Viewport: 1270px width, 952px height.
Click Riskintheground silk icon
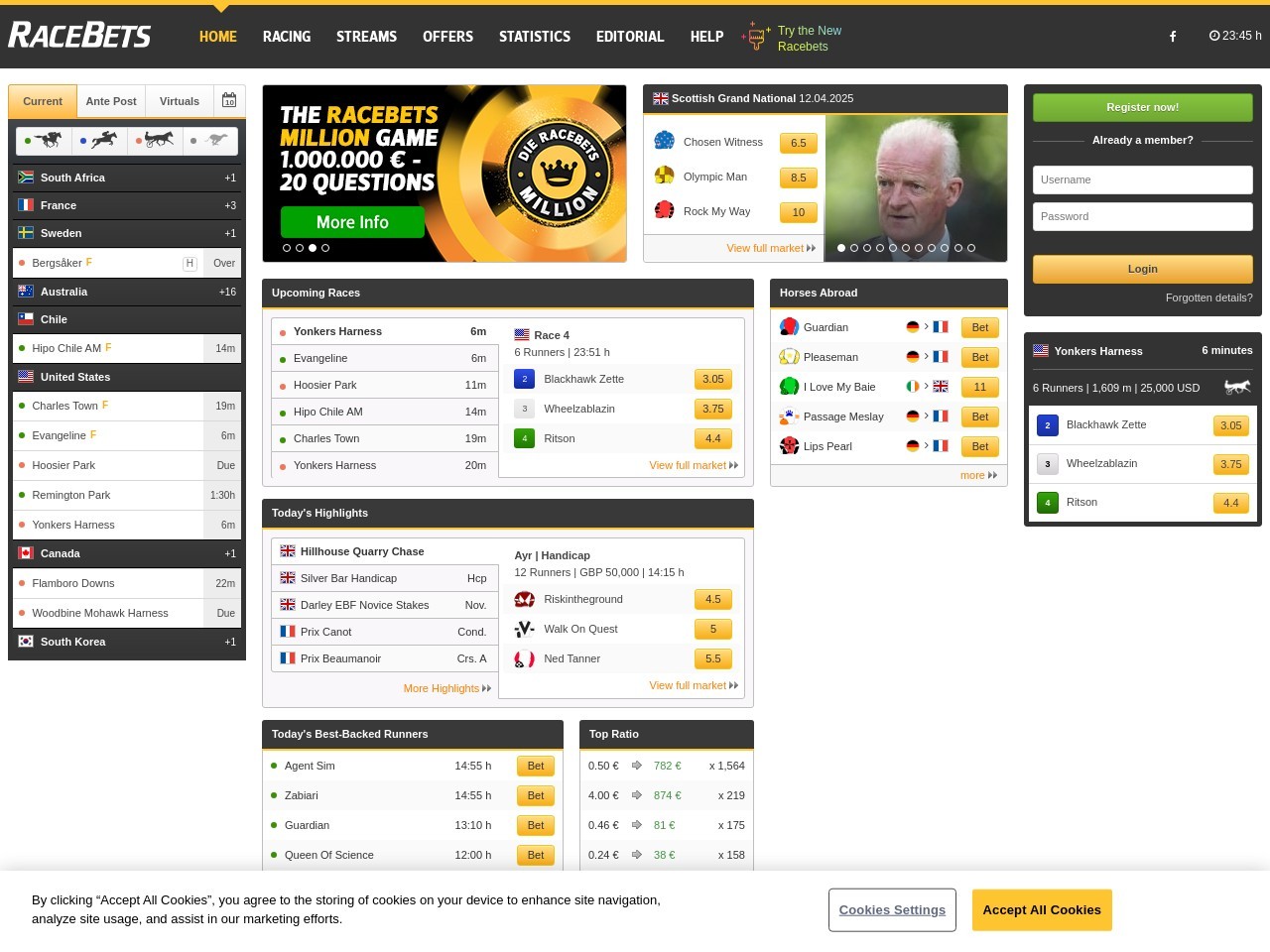point(525,599)
